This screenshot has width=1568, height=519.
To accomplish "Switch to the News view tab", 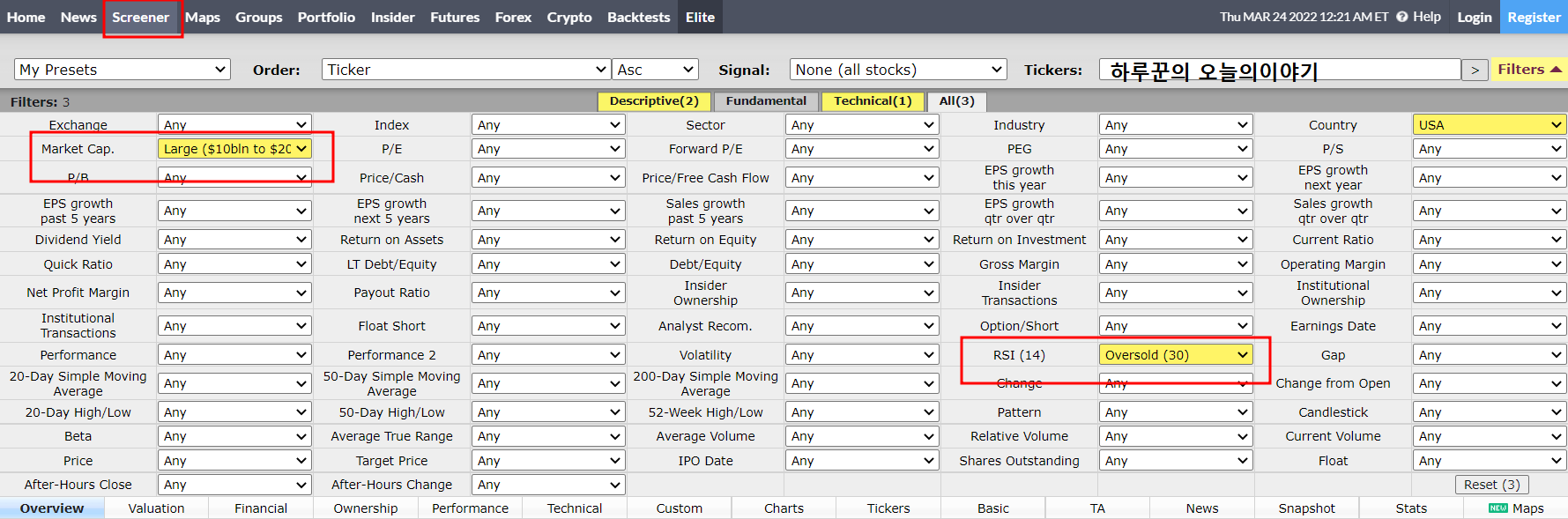I will coord(1202,508).
